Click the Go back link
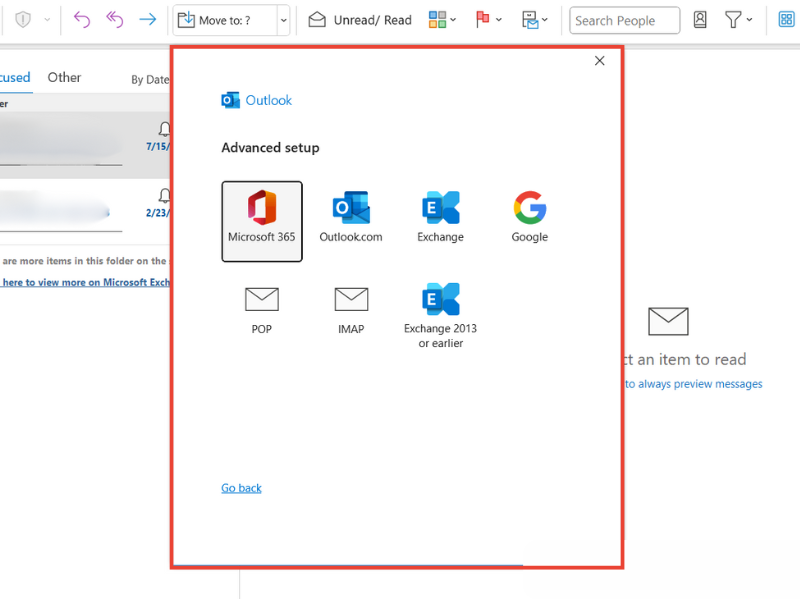The image size is (800, 600). pos(241,487)
